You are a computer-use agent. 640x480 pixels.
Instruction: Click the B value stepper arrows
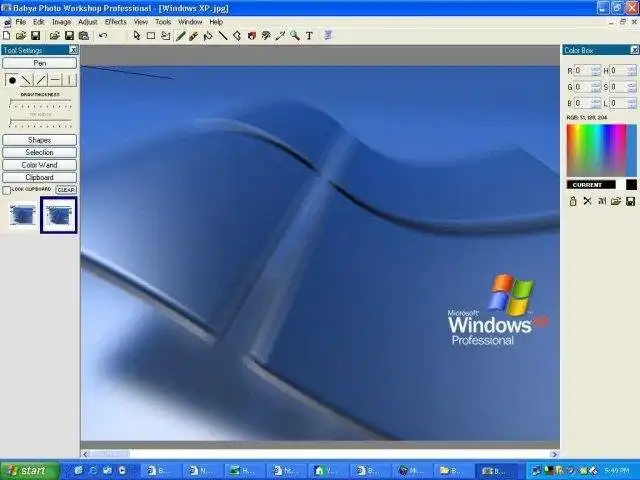click(596, 103)
